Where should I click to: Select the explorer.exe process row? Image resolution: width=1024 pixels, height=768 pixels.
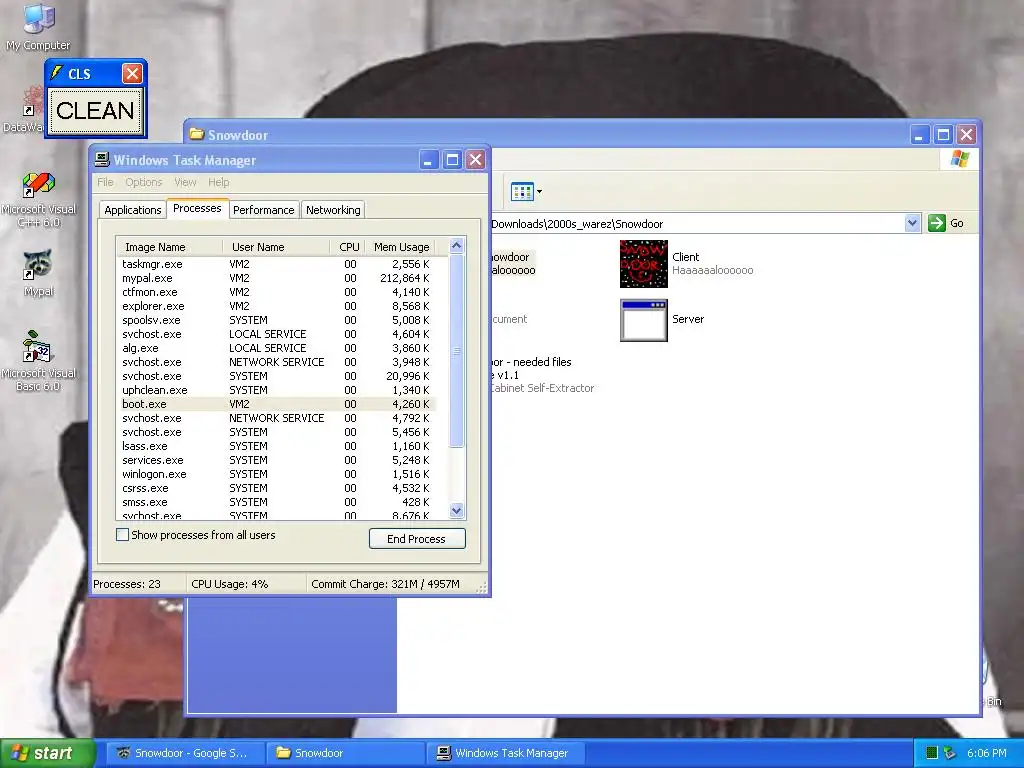tap(276, 306)
